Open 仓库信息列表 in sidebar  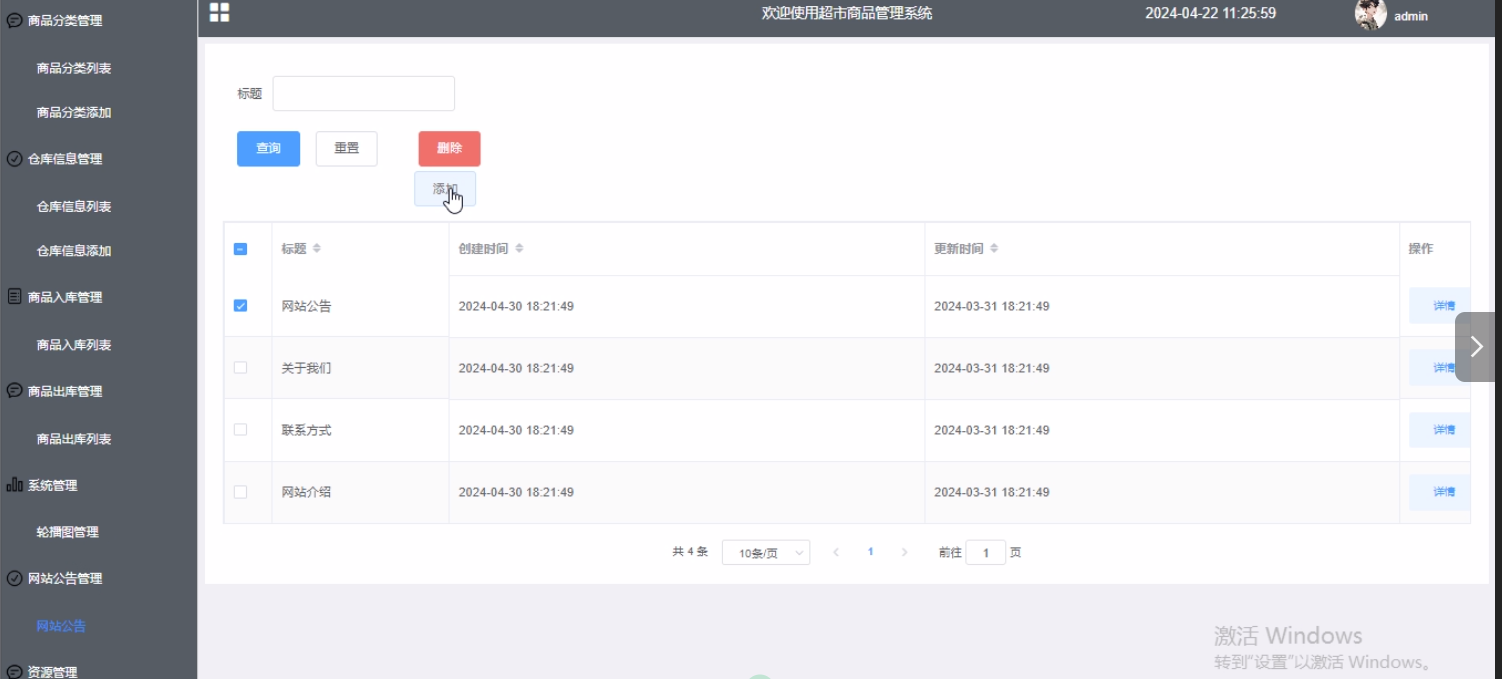pyautogui.click(x=74, y=207)
